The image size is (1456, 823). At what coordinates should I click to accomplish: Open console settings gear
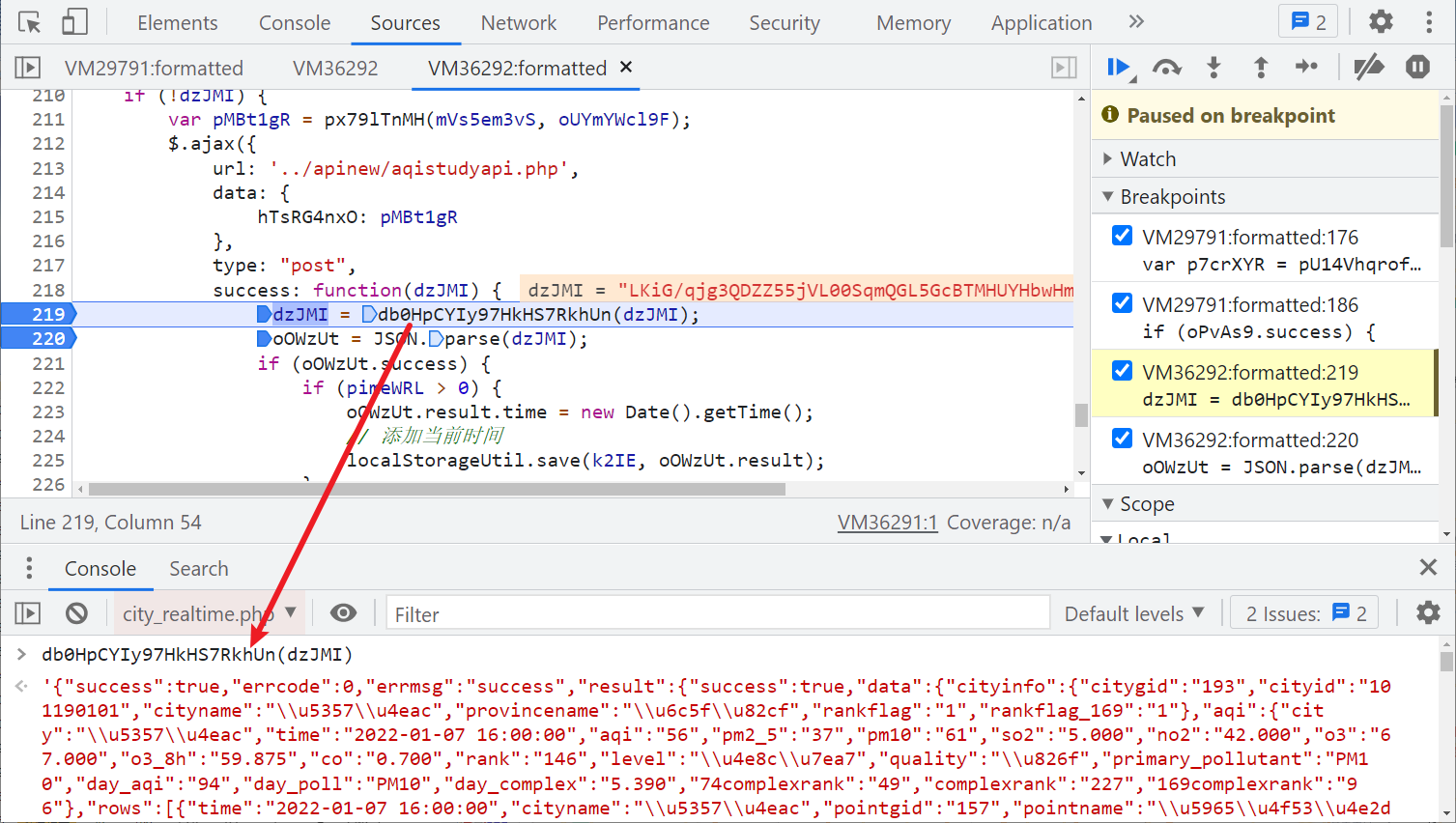pyautogui.click(x=1428, y=612)
